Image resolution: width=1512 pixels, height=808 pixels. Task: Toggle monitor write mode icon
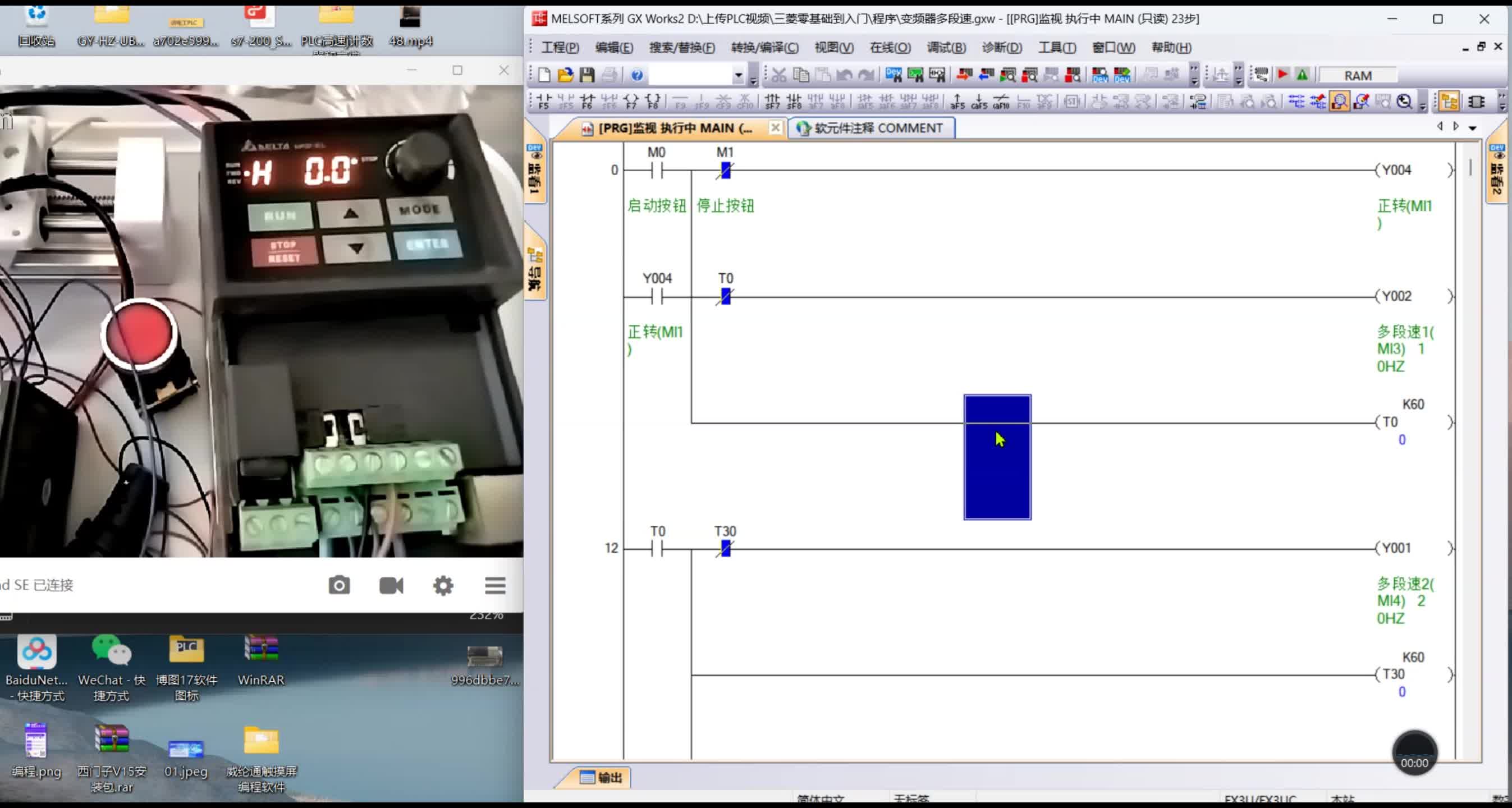coord(1361,102)
